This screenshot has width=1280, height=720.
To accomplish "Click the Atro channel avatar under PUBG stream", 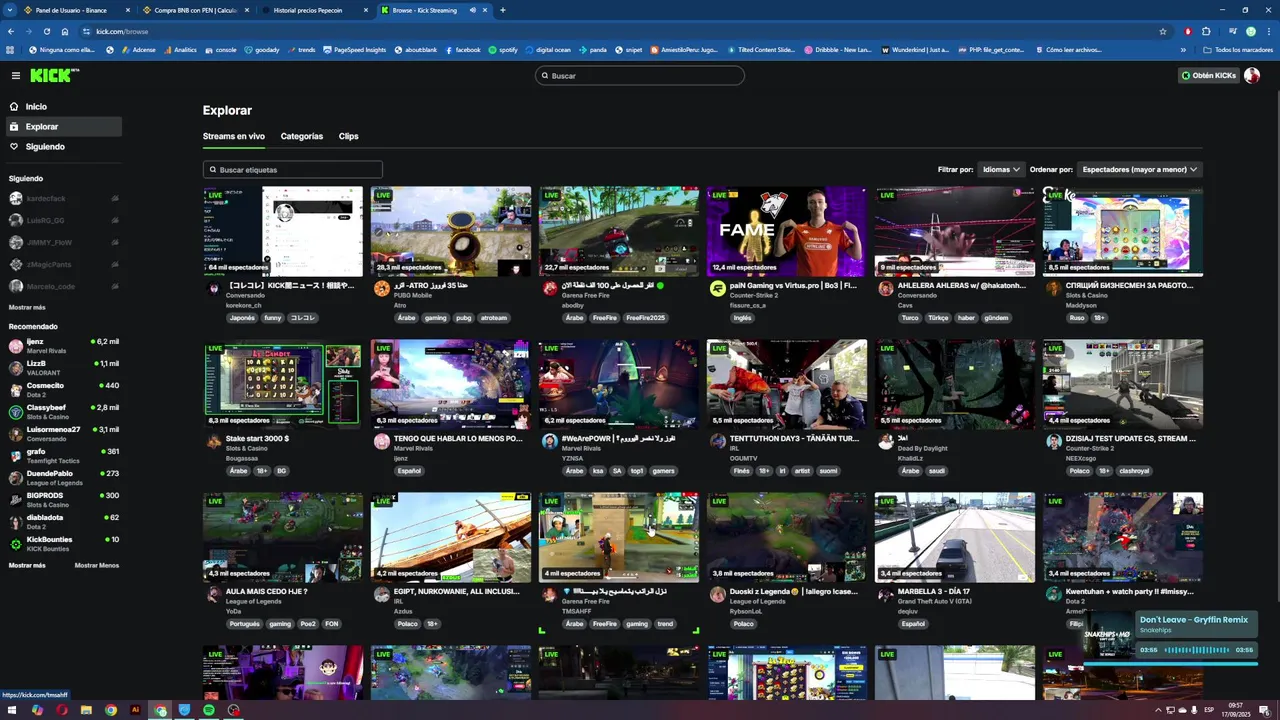I will (381, 289).
